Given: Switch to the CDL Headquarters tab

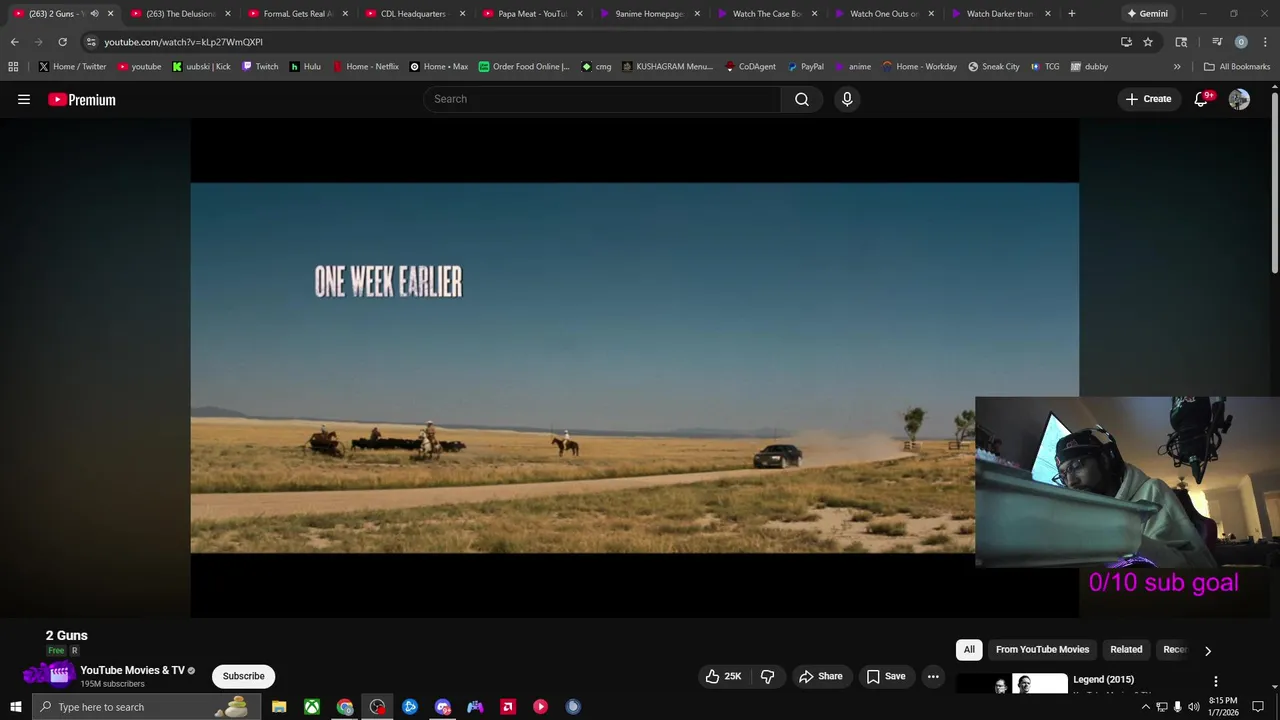Looking at the screenshot, I should 413,14.
